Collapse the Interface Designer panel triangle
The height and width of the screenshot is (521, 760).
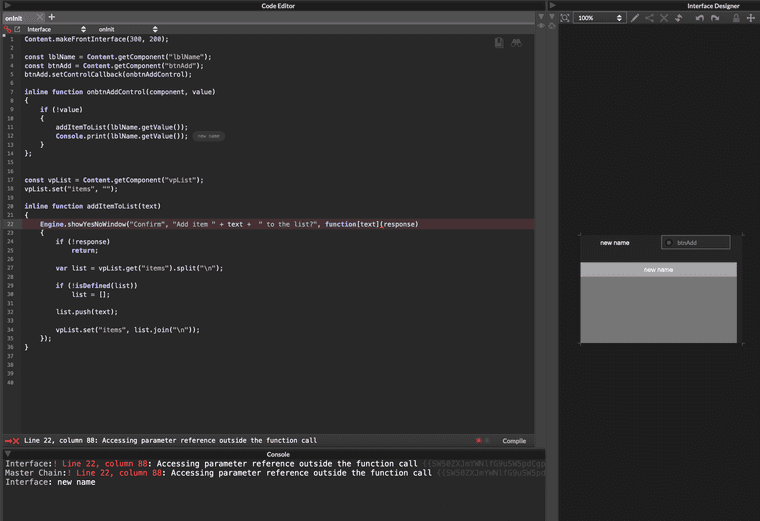click(552, 5)
